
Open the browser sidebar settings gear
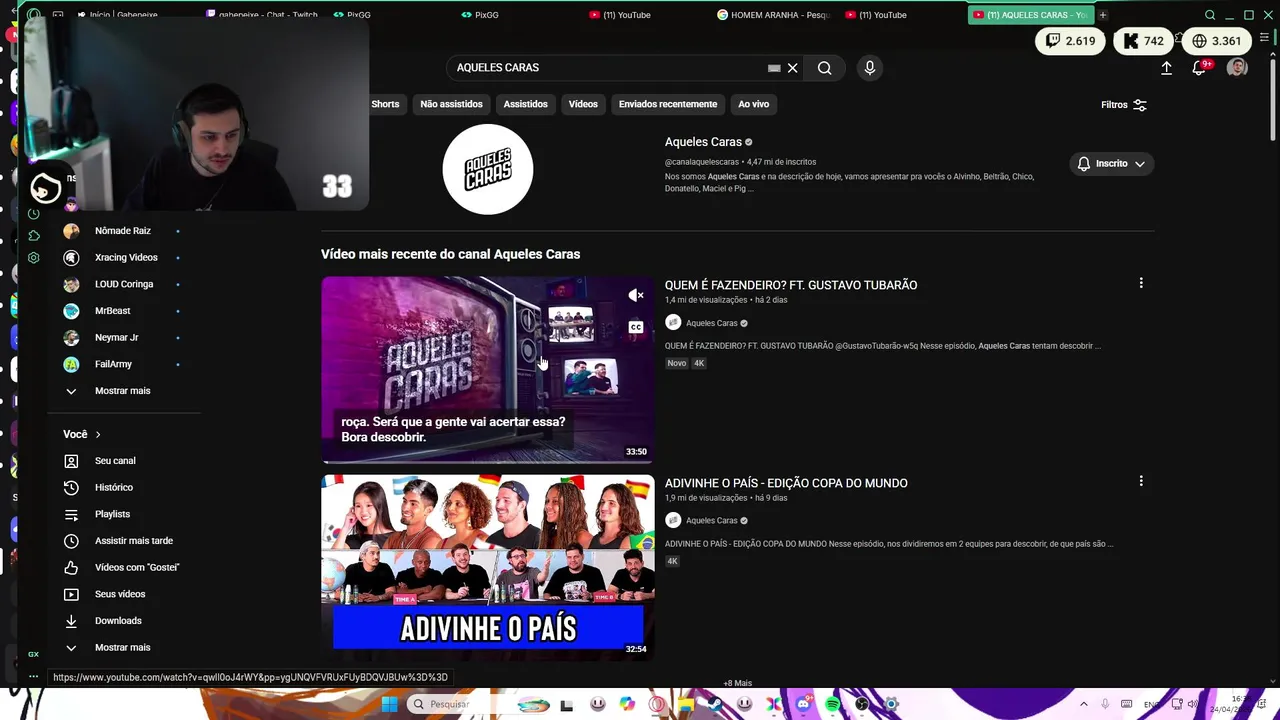(33, 258)
